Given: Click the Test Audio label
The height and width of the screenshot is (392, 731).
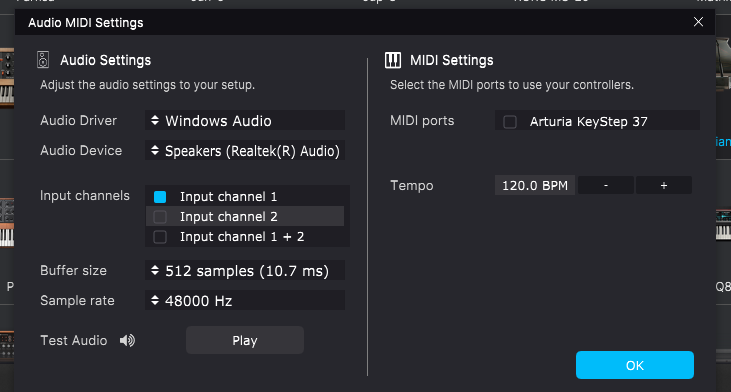Looking at the screenshot, I should [x=74, y=340].
